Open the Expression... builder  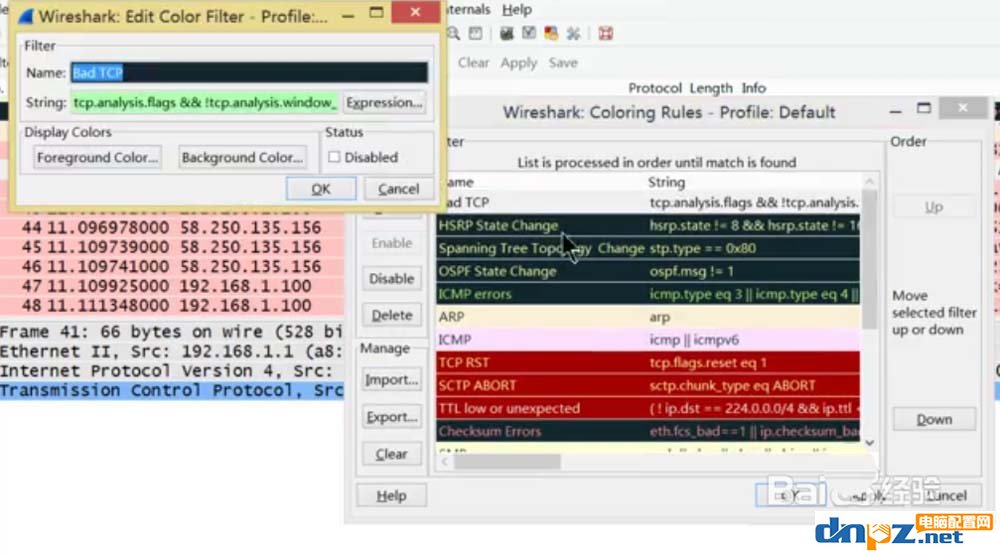pos(384,102)
